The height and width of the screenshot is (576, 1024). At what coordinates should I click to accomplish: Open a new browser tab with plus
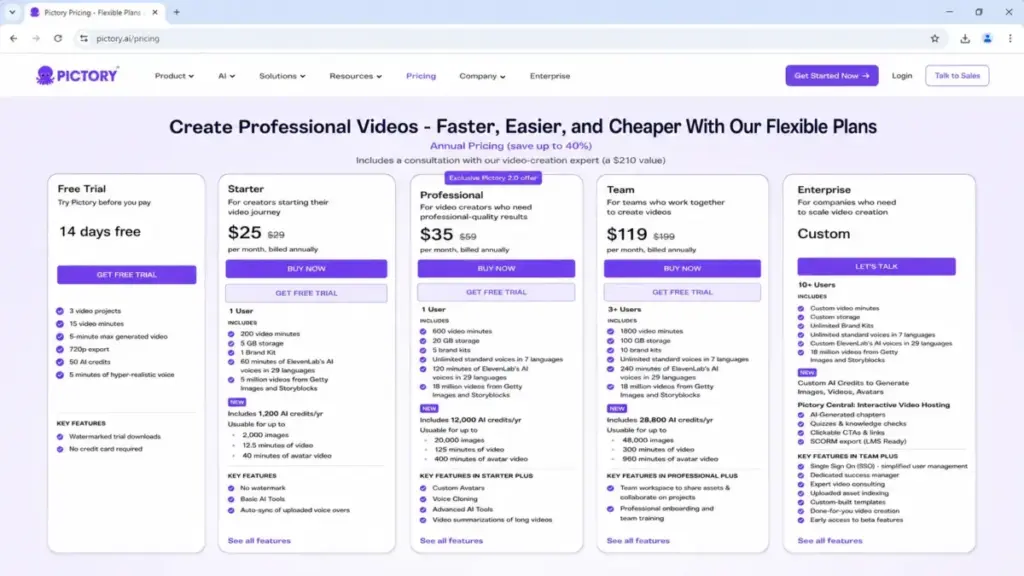point(176,12)
